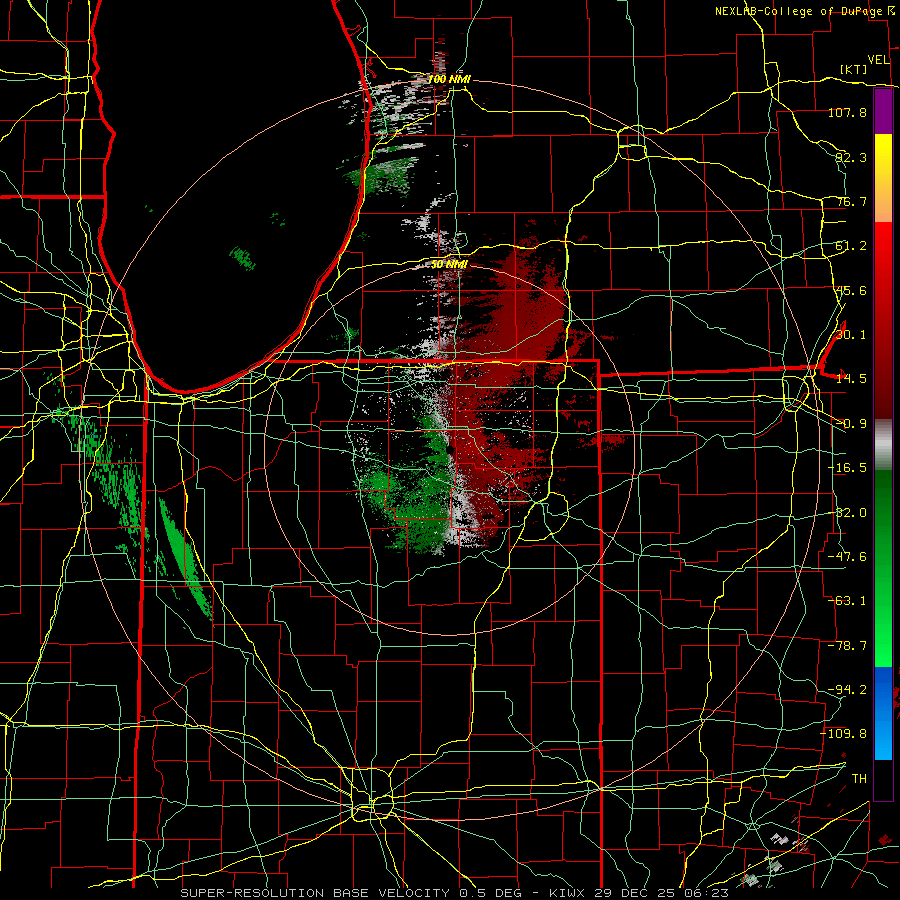900x900 pixels.
Task: Click the '[KT]' units label
Action: click(854, 69)
